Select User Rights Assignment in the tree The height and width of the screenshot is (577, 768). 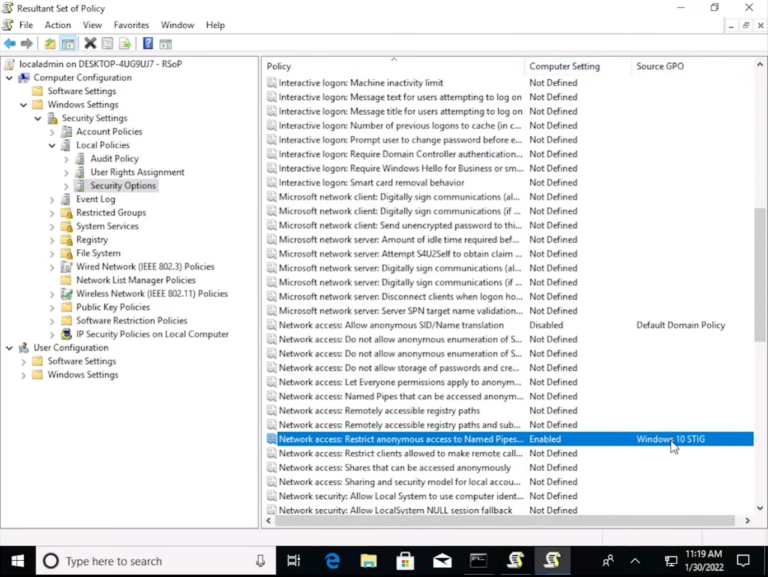137,172
